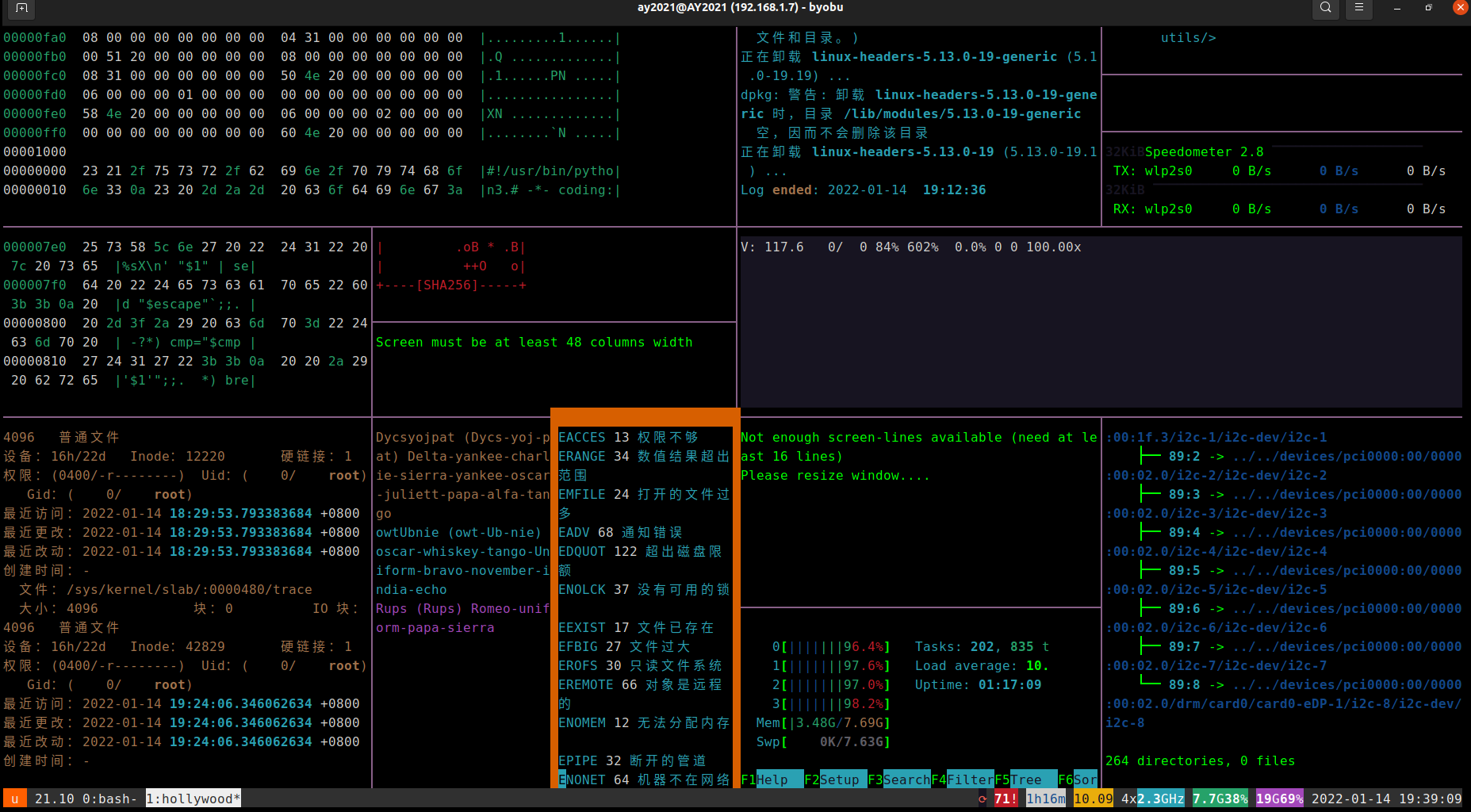Click the byobu reboot-required indicator icon
This screenshot has height=812, width=1471.
click(x=983, y=799)
